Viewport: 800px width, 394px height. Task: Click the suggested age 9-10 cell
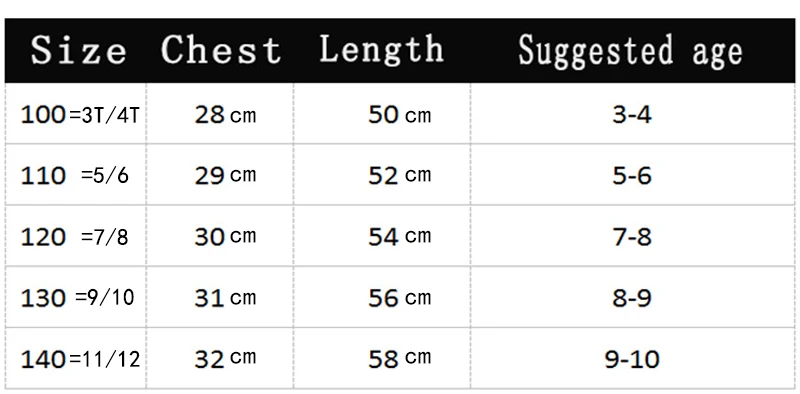coord(632,359)
